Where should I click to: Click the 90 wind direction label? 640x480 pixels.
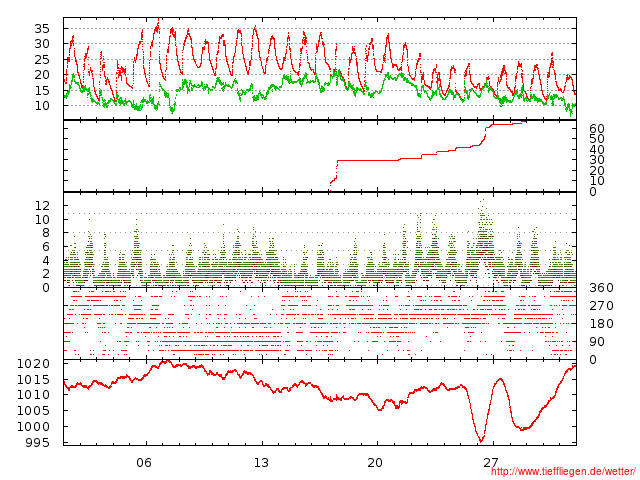pyautogui.click(x=596, y=342)
